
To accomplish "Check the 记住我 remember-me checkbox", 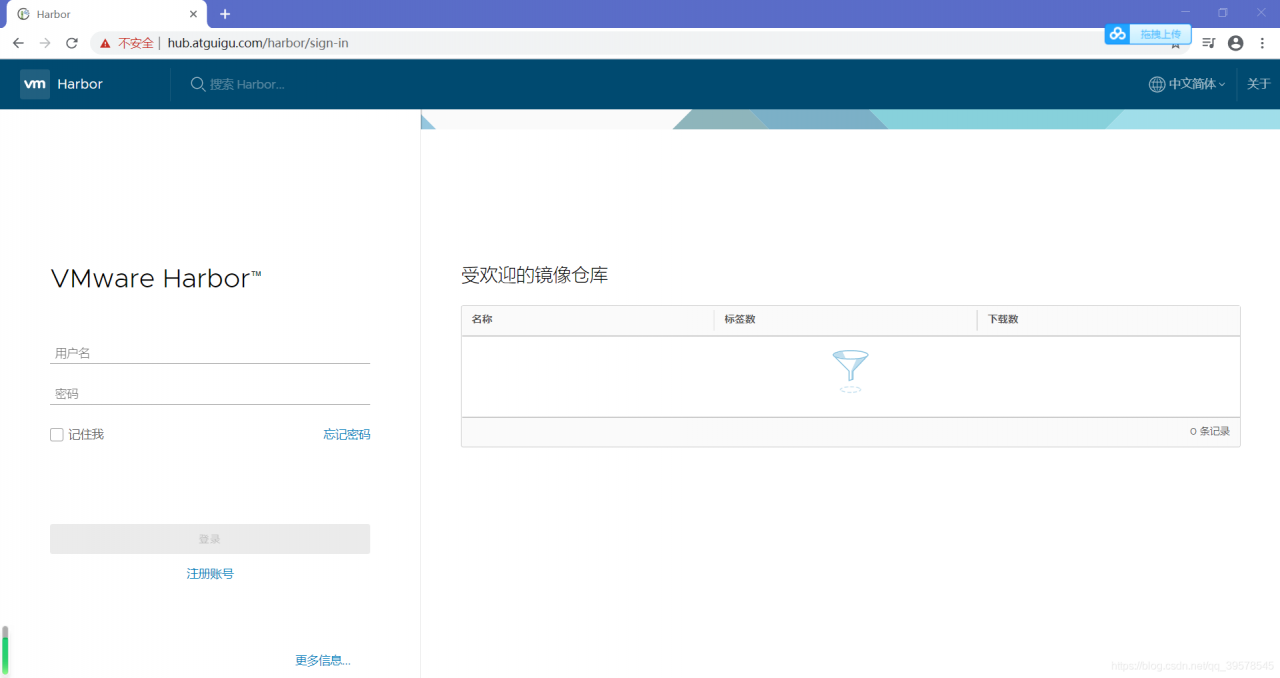I will click(57, 435).
